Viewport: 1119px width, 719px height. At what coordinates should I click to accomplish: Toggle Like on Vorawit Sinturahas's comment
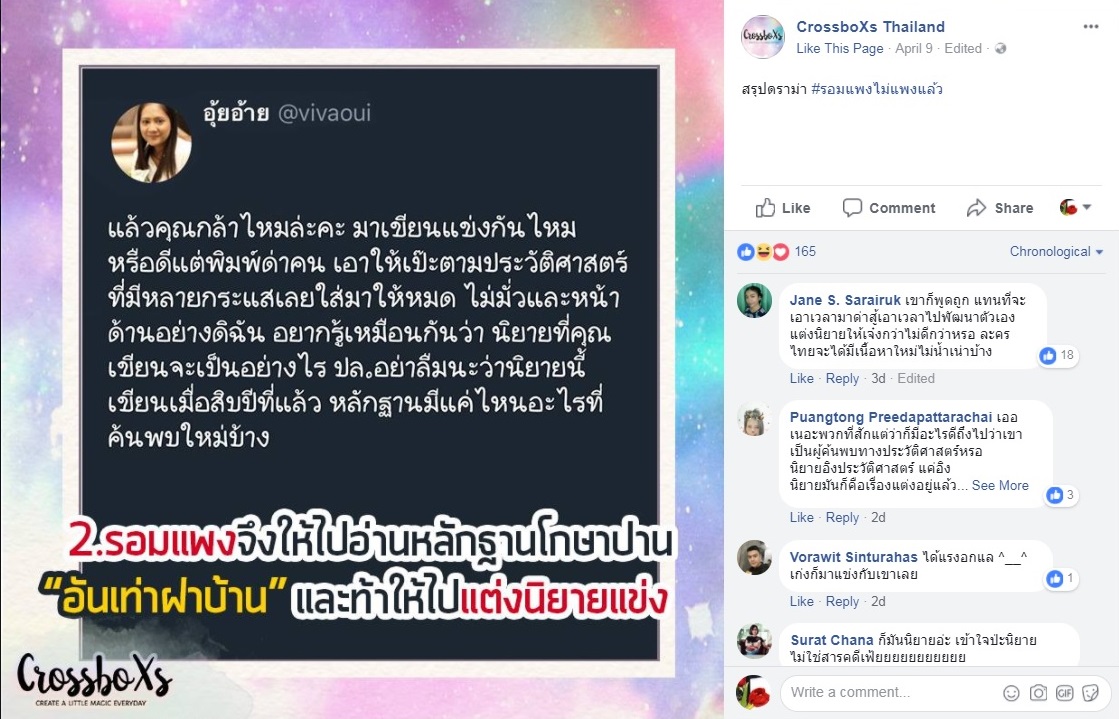click(801, 601)
